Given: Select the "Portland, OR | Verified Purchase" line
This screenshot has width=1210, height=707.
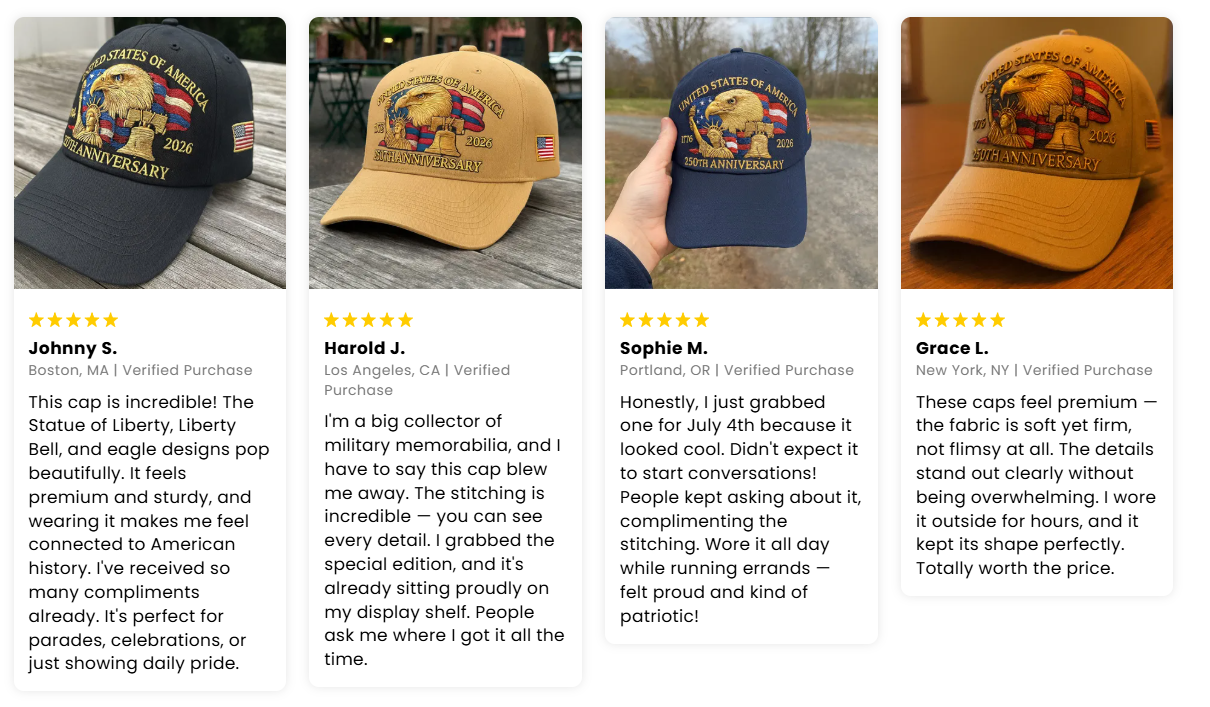Looking at the screenshot, I should pos(737,370).
